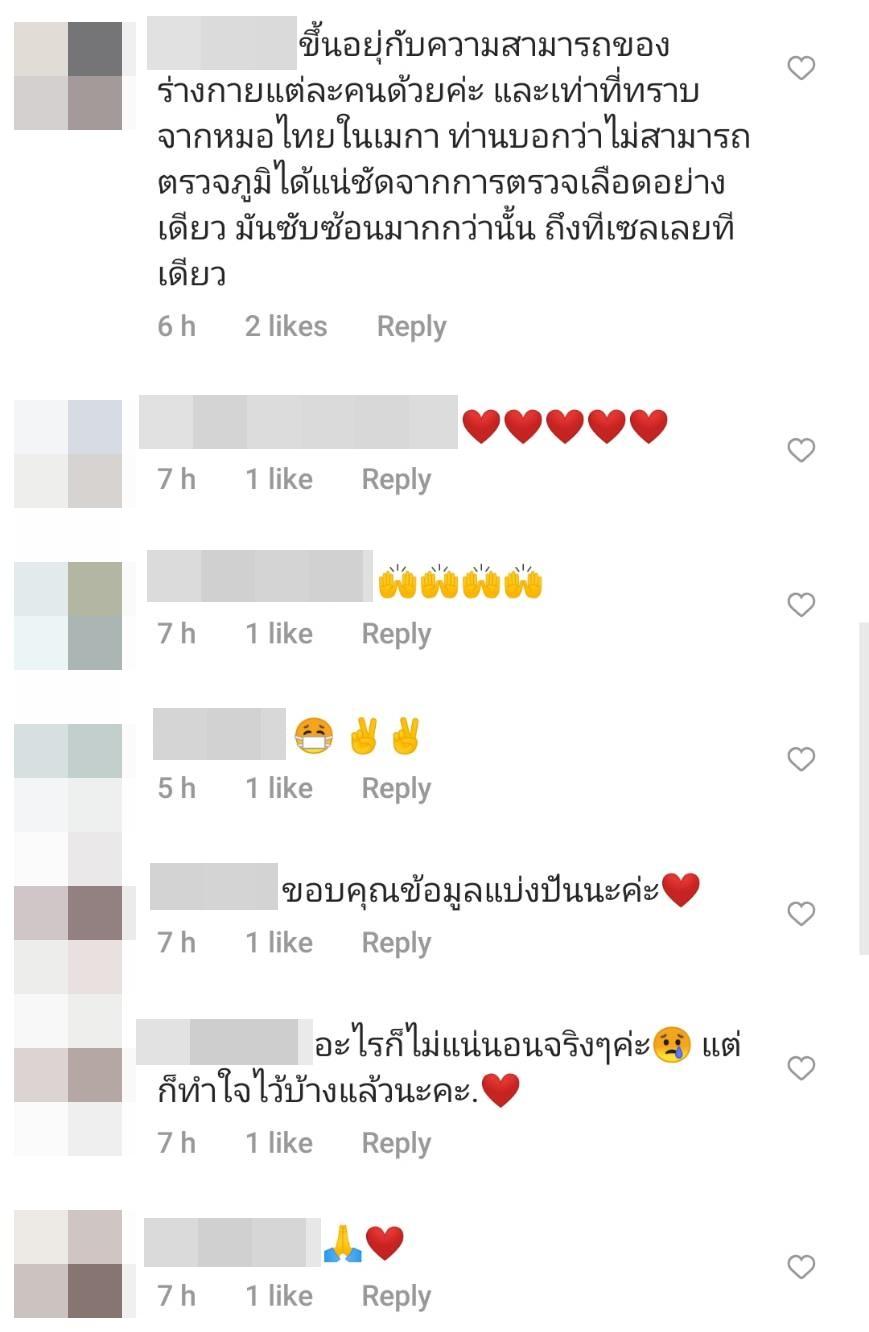869x1332 pixels.
Task: Like the praying hands and heart comment
Action: click(801, 1267)
